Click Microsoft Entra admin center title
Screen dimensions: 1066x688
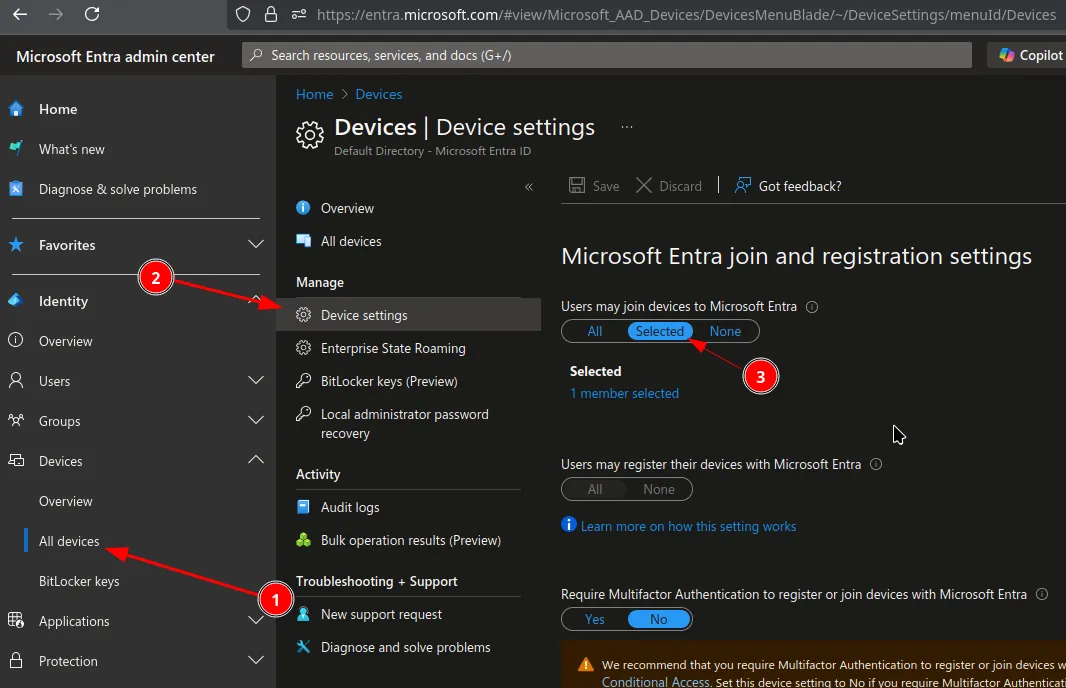(x=115, y=56)
